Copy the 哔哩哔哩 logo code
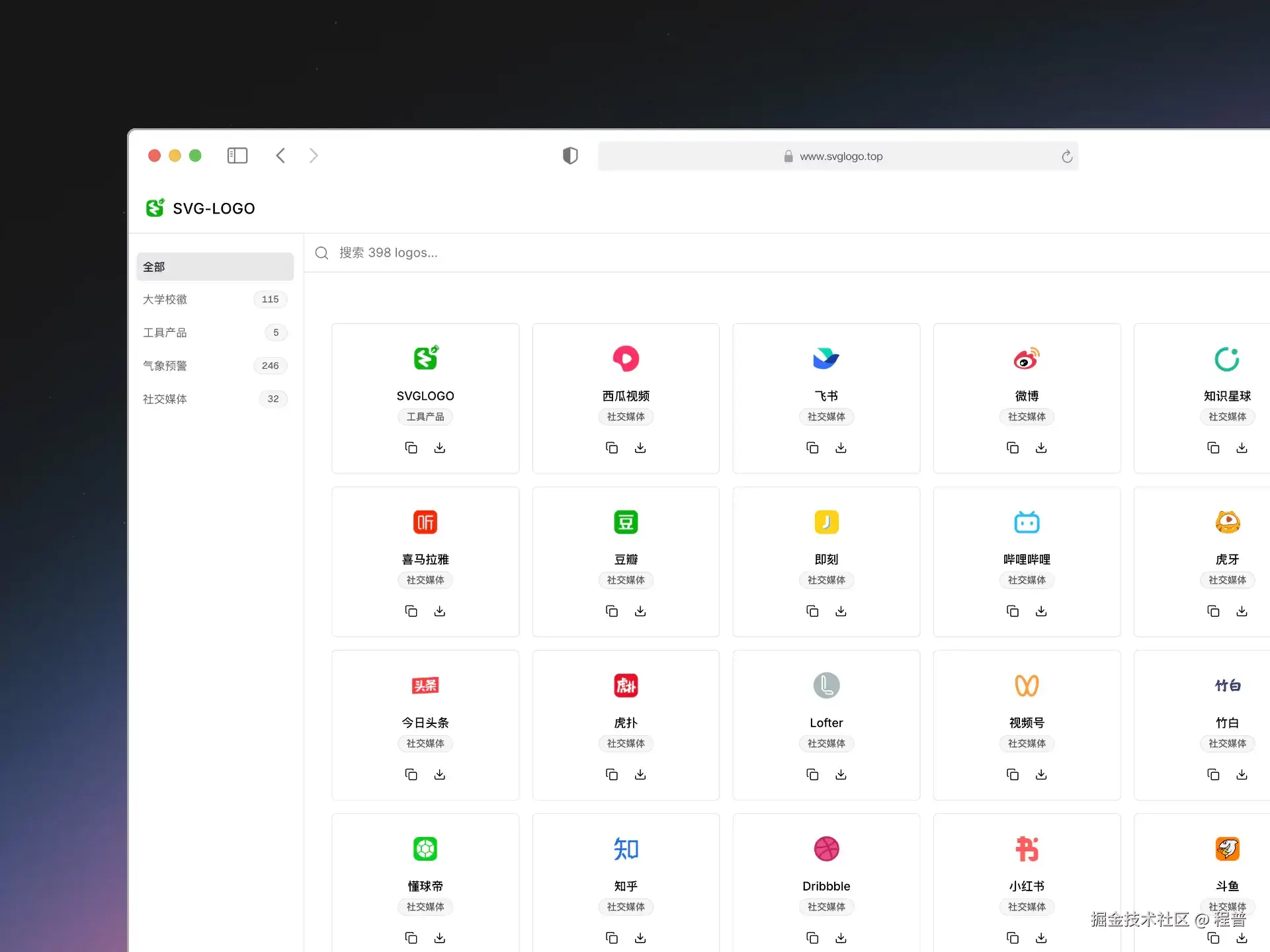 (1012, 610)
